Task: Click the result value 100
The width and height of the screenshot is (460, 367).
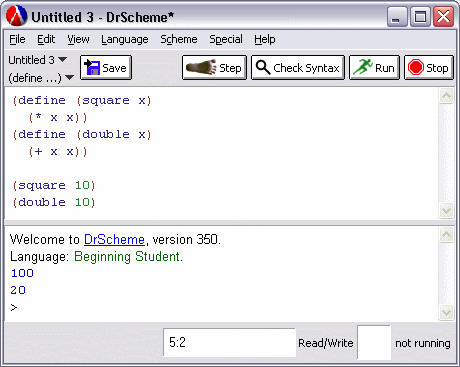Action: click(22, 273)
